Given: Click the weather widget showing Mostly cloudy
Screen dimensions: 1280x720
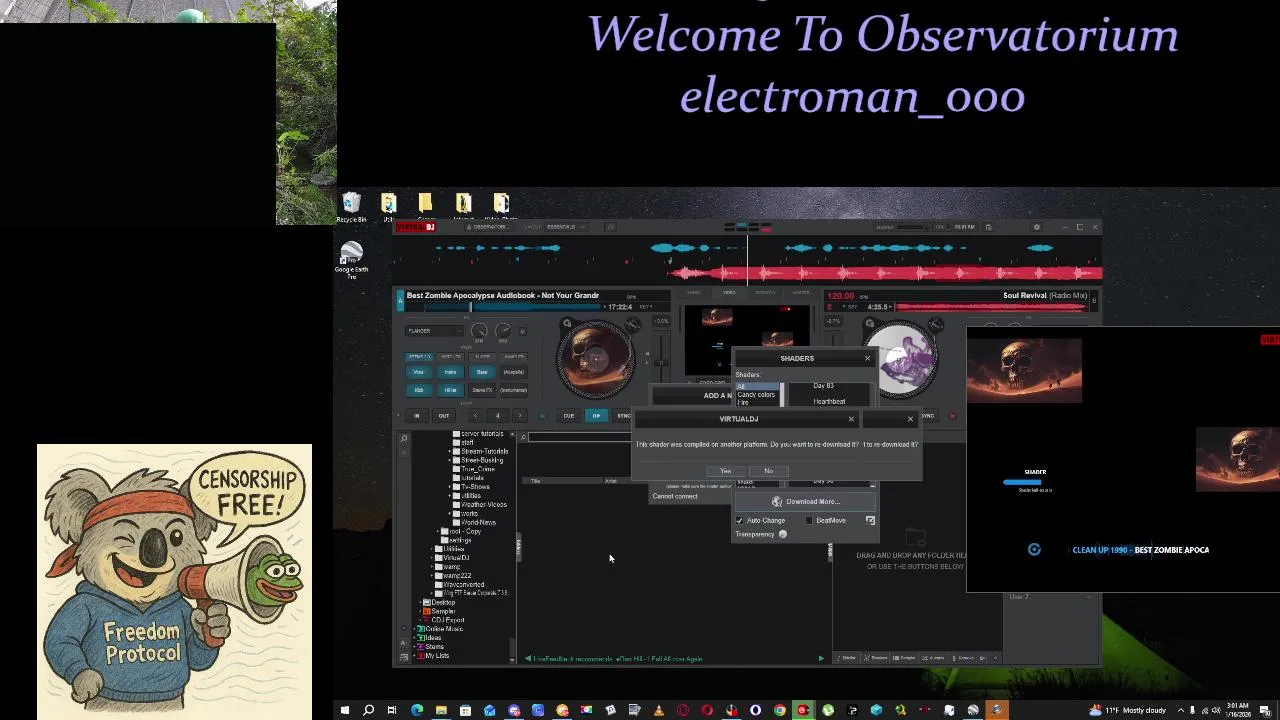Looking at the screenshot, I should tap(1128, 711).
